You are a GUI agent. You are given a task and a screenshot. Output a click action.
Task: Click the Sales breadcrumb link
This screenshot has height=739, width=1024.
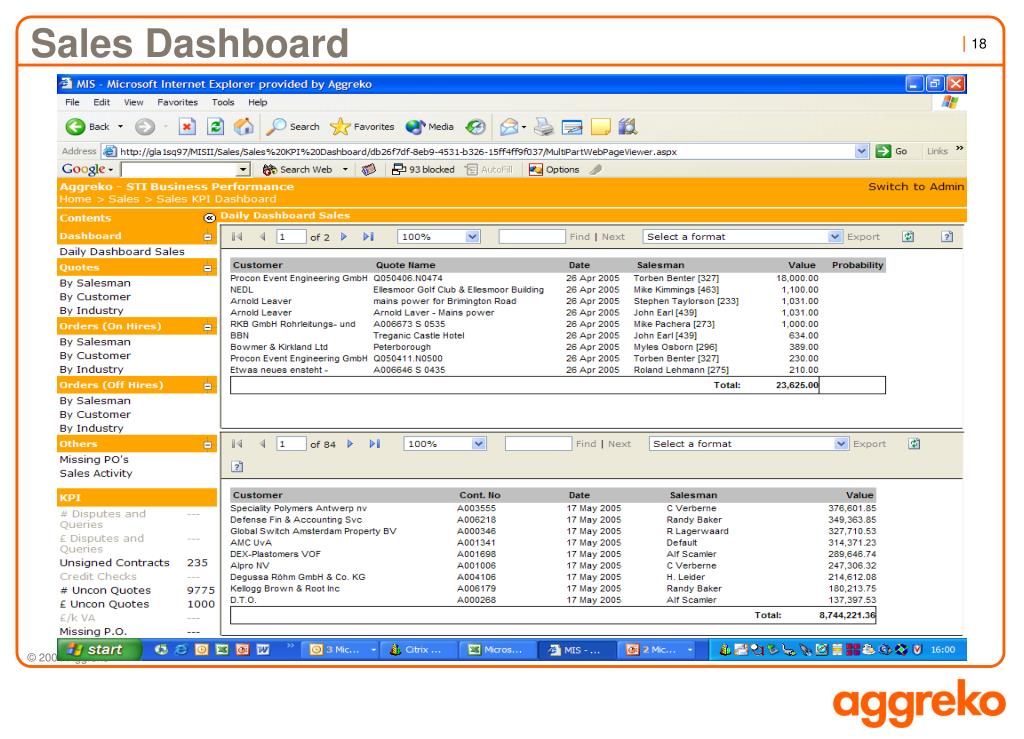pyautogui.click(x=123, y=199)
